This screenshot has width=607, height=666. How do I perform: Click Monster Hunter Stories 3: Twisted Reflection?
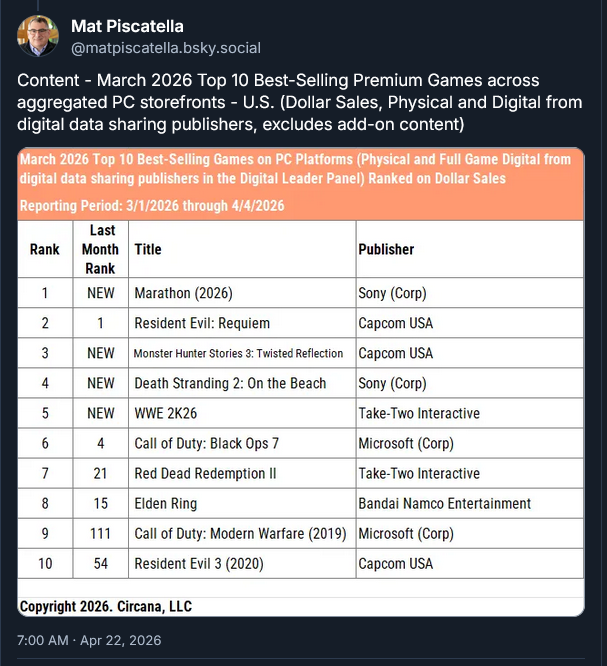pos(238,353)
